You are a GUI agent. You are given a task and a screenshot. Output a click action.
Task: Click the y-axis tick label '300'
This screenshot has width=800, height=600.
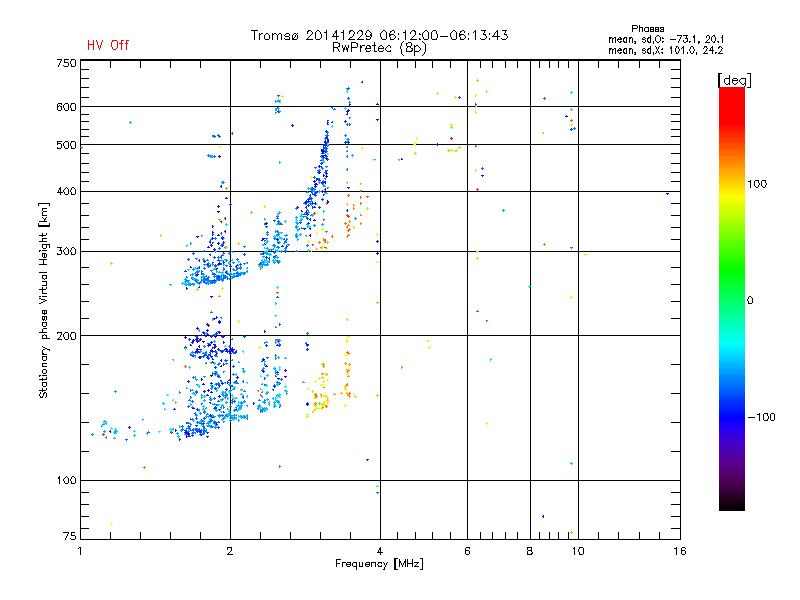point(66,252)
